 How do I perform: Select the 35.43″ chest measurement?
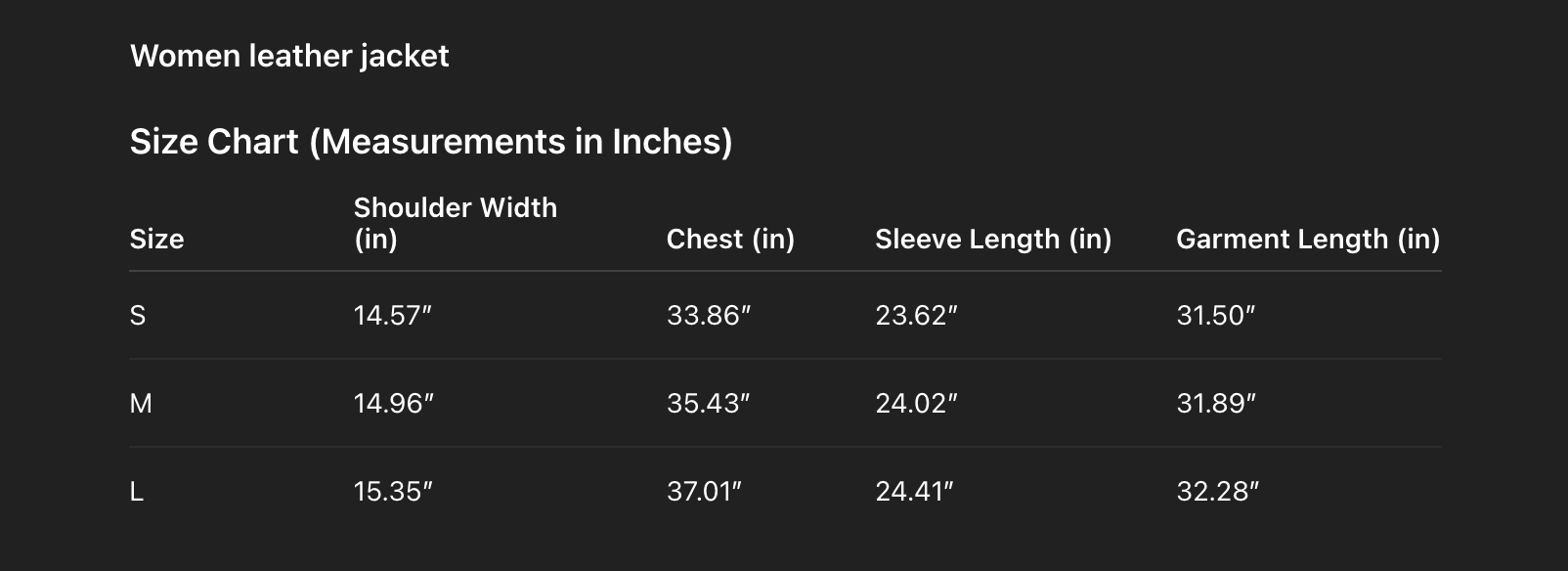pos(709,404)
